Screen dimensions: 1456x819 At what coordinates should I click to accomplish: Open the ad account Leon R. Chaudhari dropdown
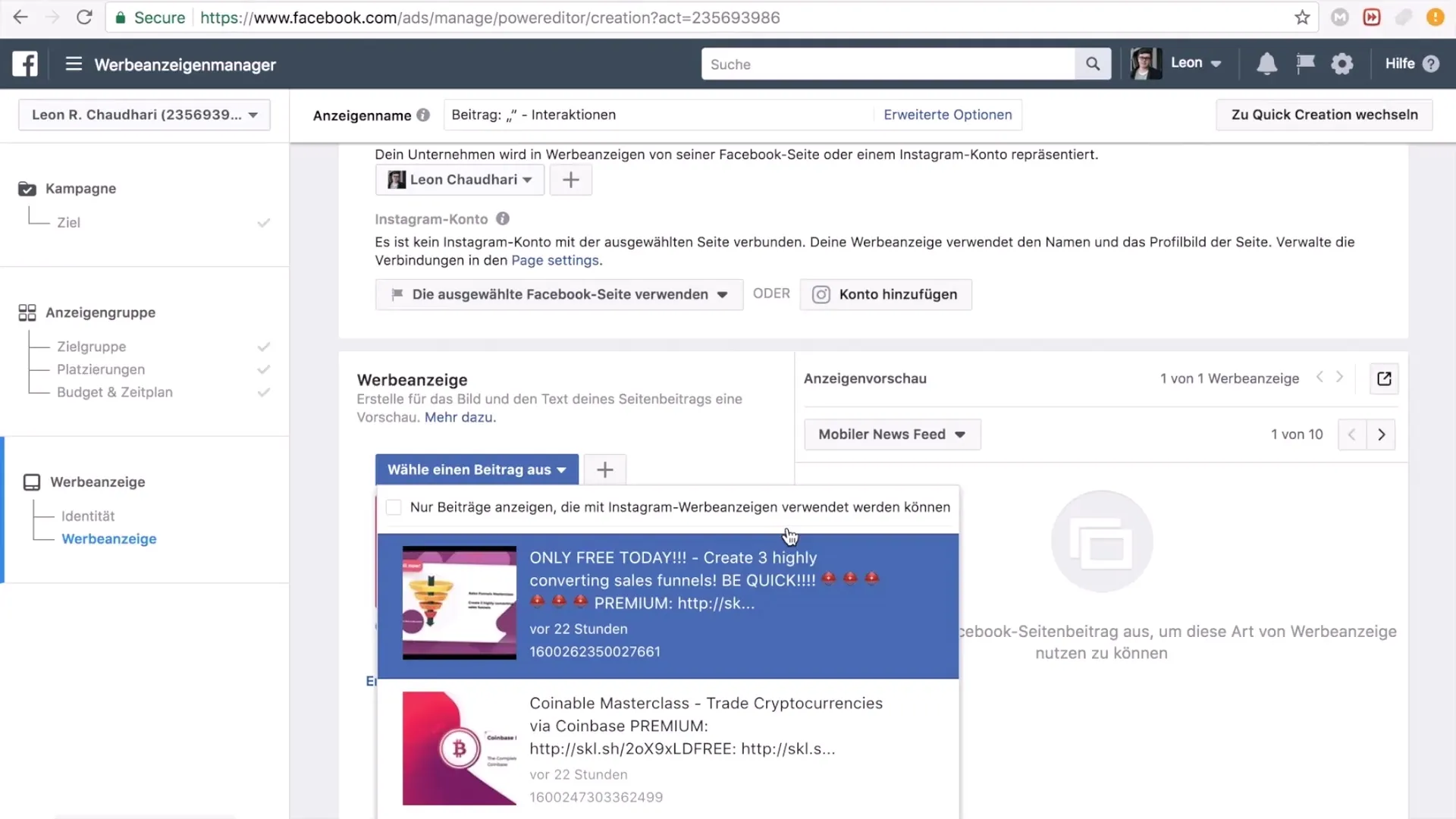point(145,115)
